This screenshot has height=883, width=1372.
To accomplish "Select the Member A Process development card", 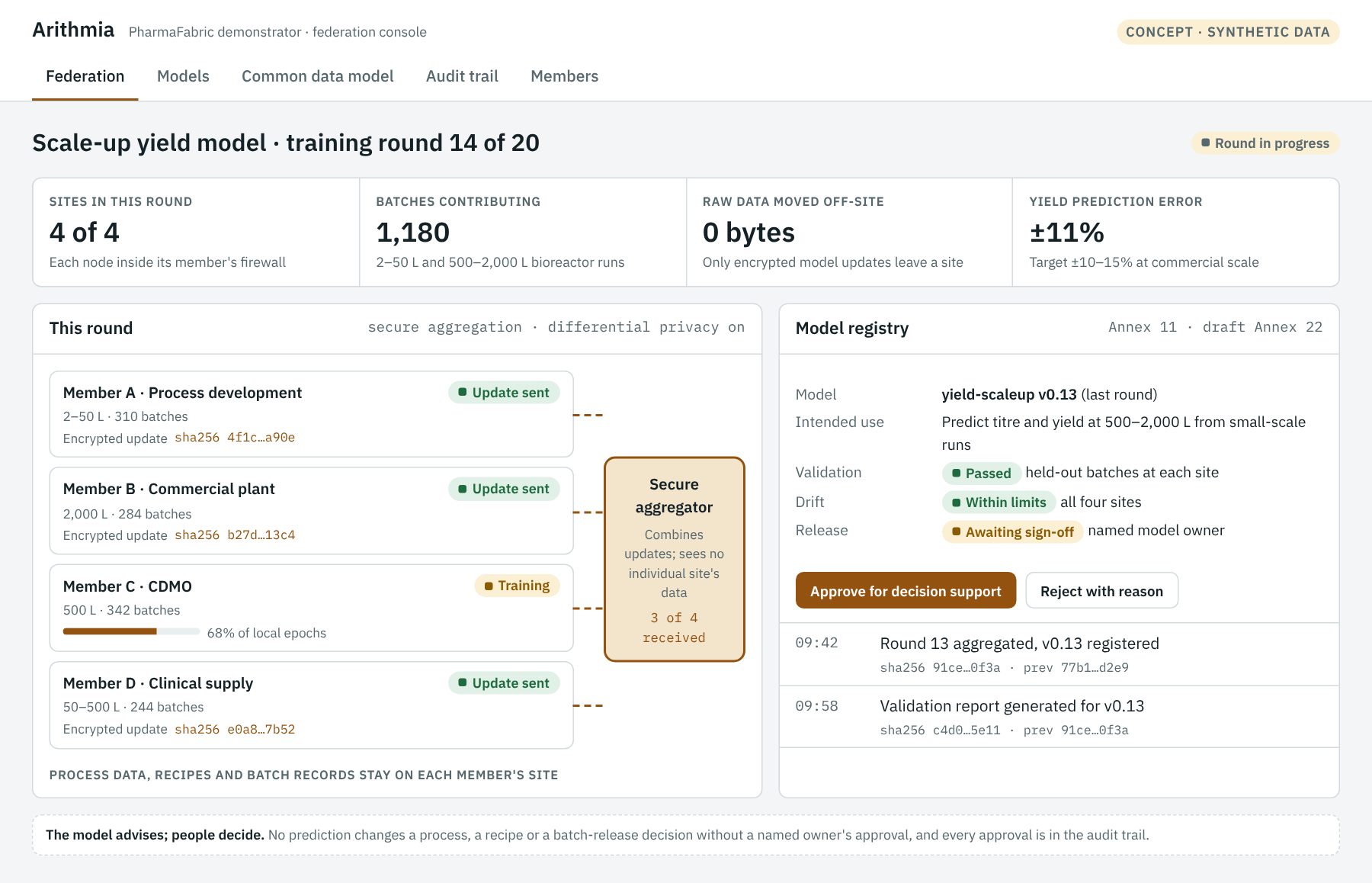I will tap(311, 414).
